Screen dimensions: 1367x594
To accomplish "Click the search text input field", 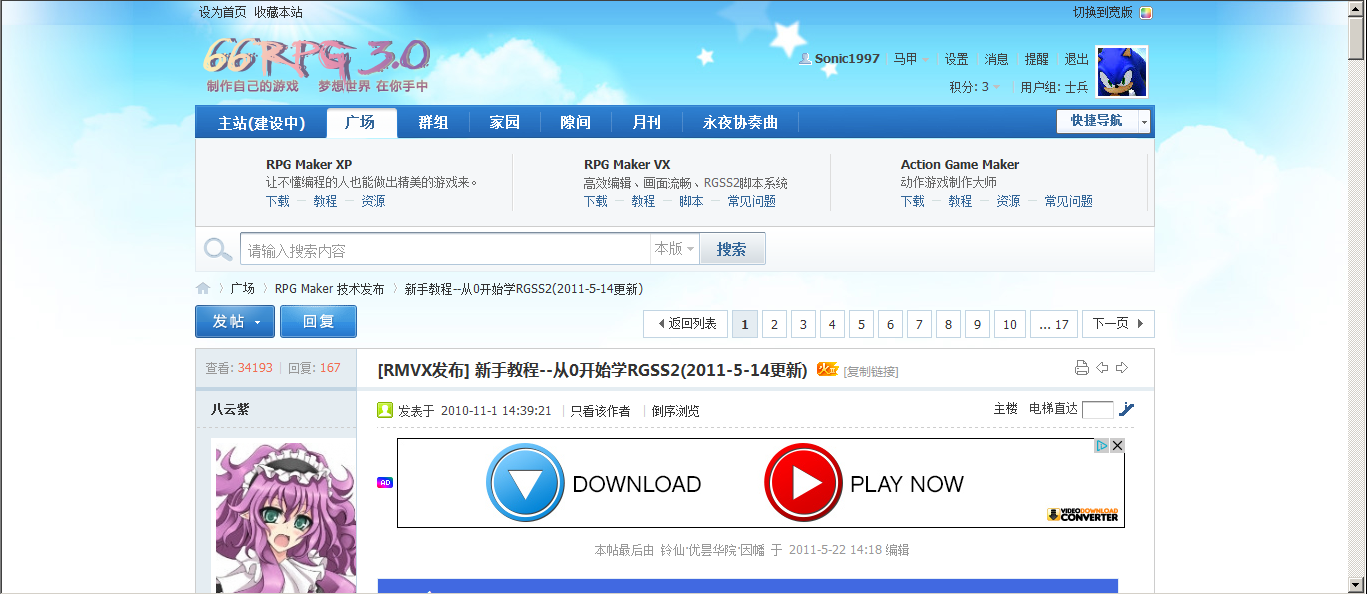I will pyautogui.click(x=445, y=249).
